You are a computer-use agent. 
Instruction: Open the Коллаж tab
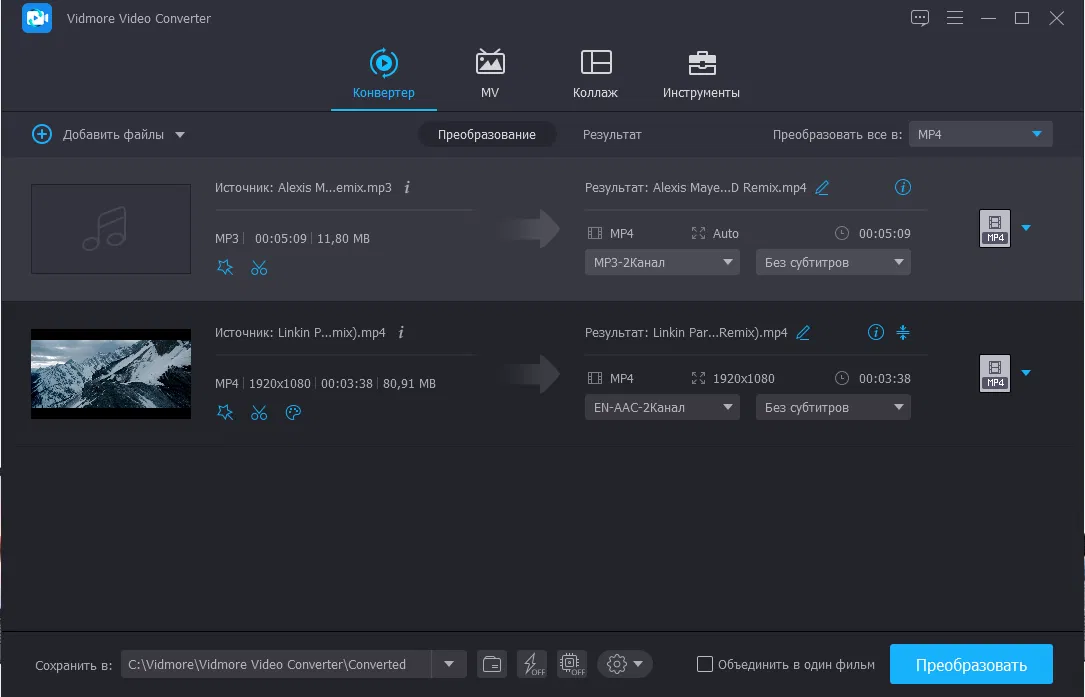coord(595,74)
